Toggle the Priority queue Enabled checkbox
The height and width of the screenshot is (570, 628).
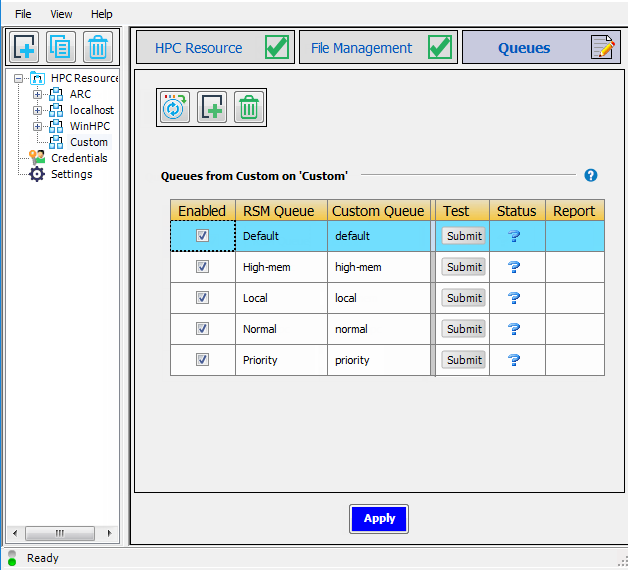tap(202, 360)
